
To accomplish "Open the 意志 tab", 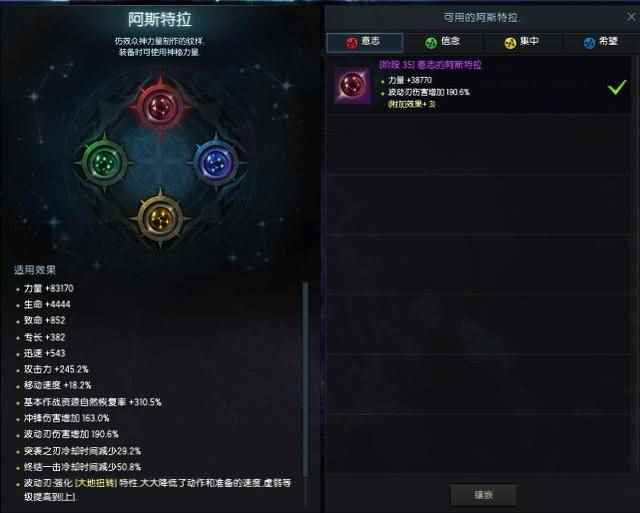I will click(x=365, y=42).
